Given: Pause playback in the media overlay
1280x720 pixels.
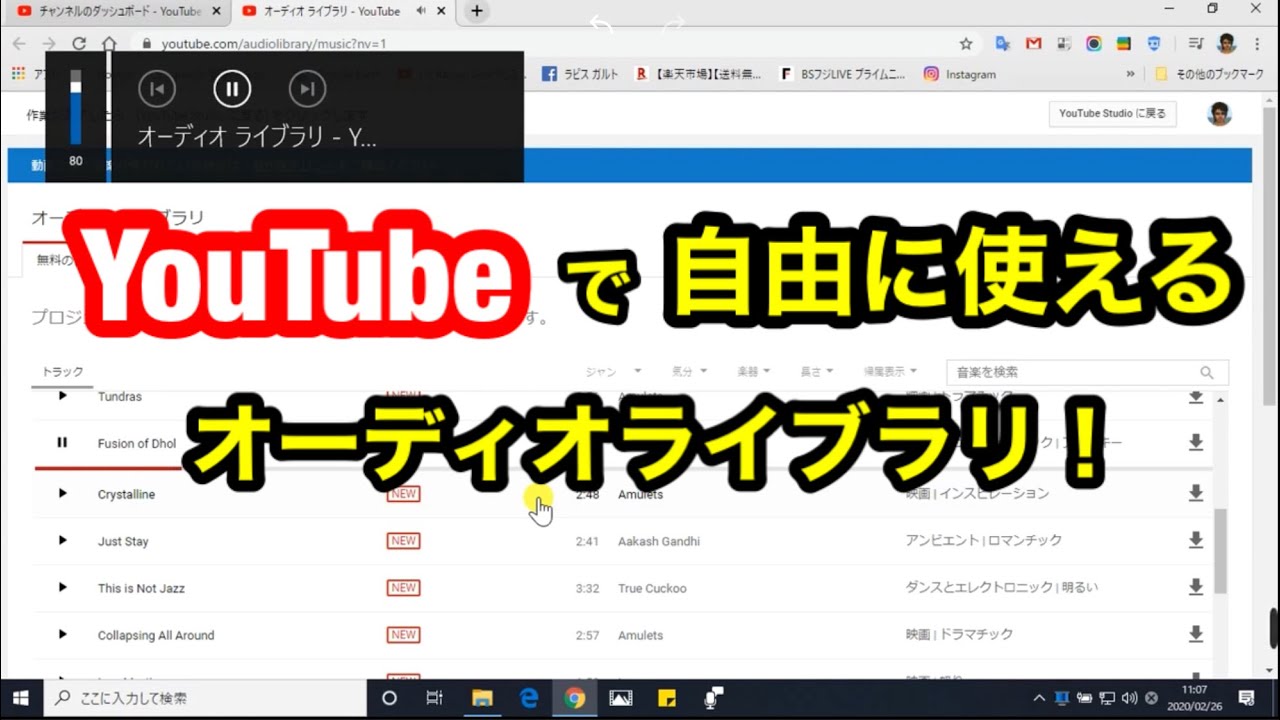Looking at the screenshot, I should point(232,89).
